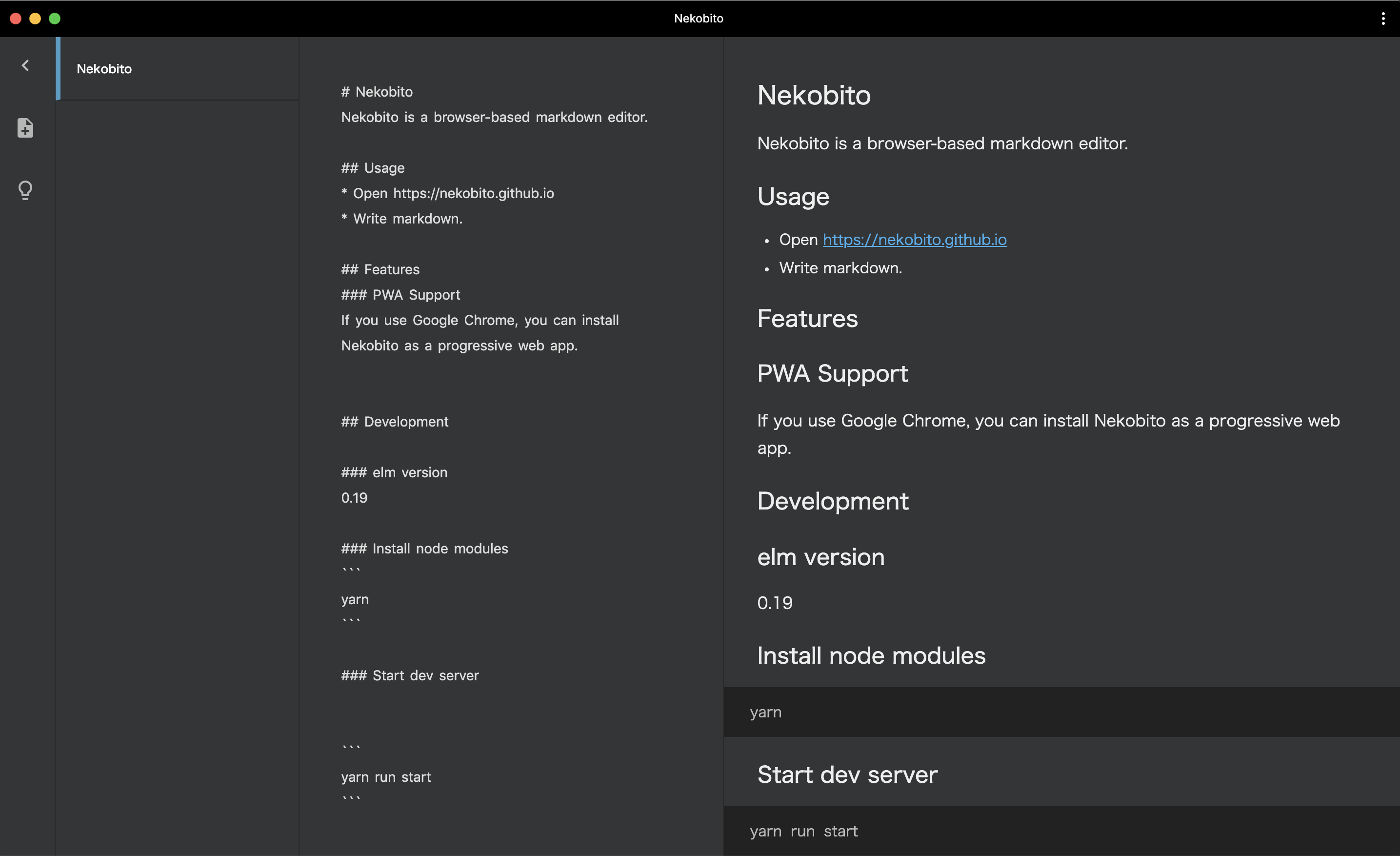Place cursor on the 'yarn run start' editor line
Screen dimensions: 1400x856
386,777
